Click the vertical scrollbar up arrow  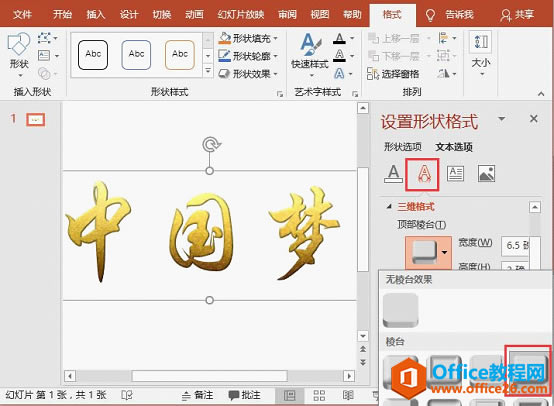[363, 108]
